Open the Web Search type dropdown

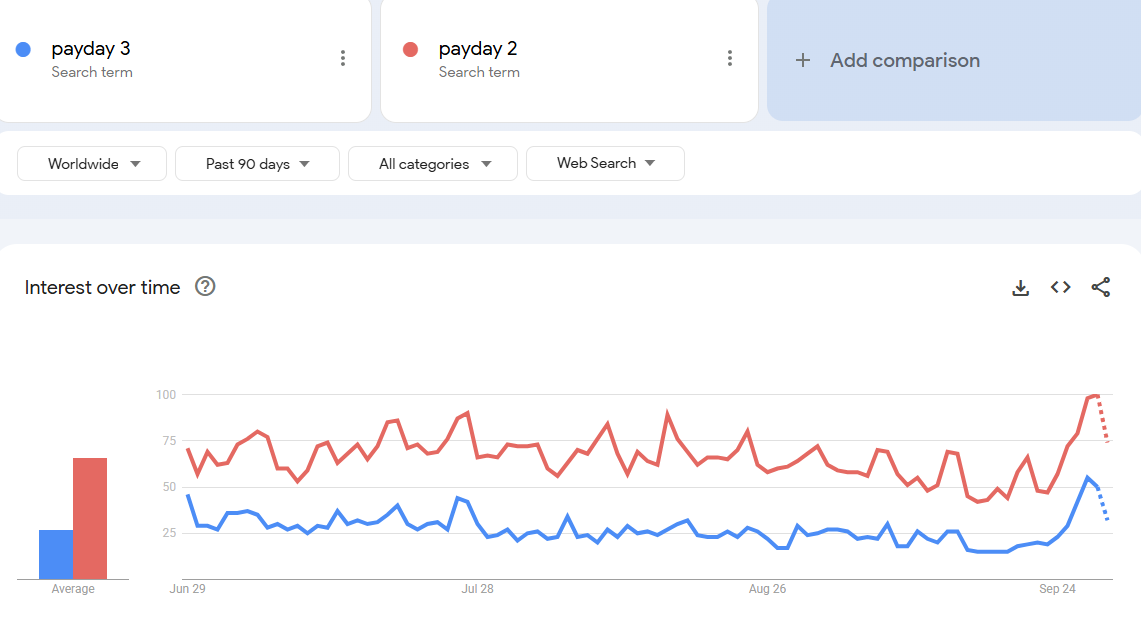click(x=605, y=163)
